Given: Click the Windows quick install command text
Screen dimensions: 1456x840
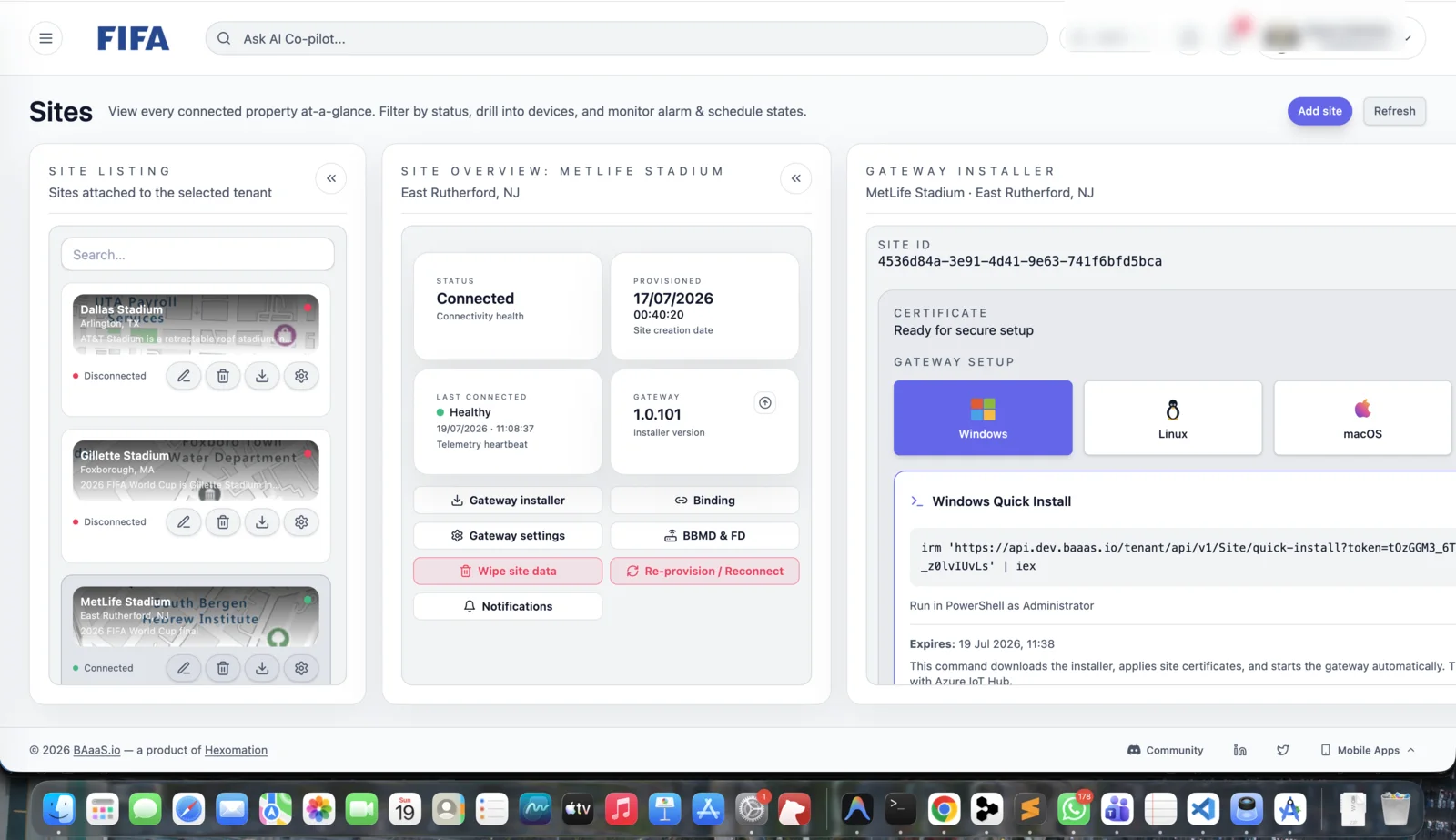Looking at the screenshot, I should [1188, 557].
